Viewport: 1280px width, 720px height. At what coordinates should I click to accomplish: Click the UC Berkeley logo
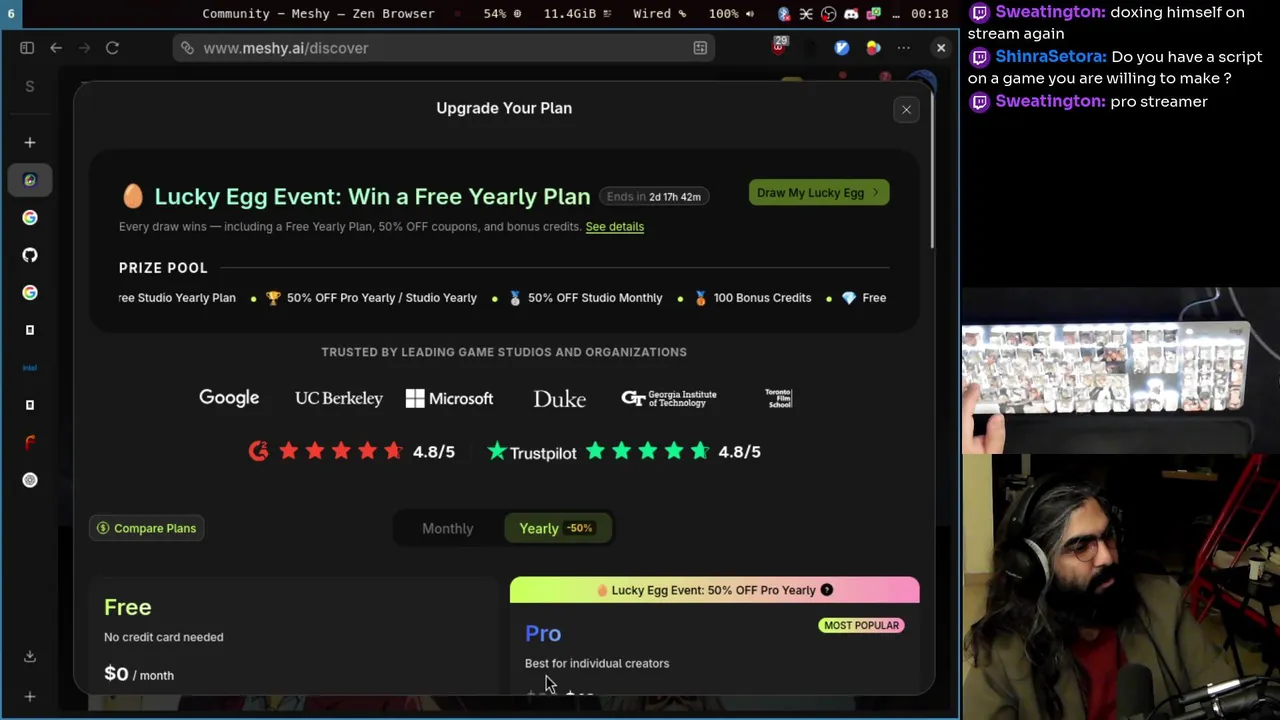(x=339, y=398)
